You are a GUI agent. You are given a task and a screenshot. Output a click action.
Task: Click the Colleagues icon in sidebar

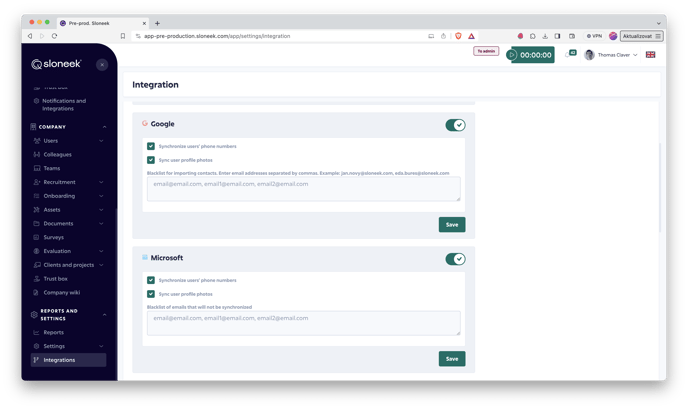37,154
